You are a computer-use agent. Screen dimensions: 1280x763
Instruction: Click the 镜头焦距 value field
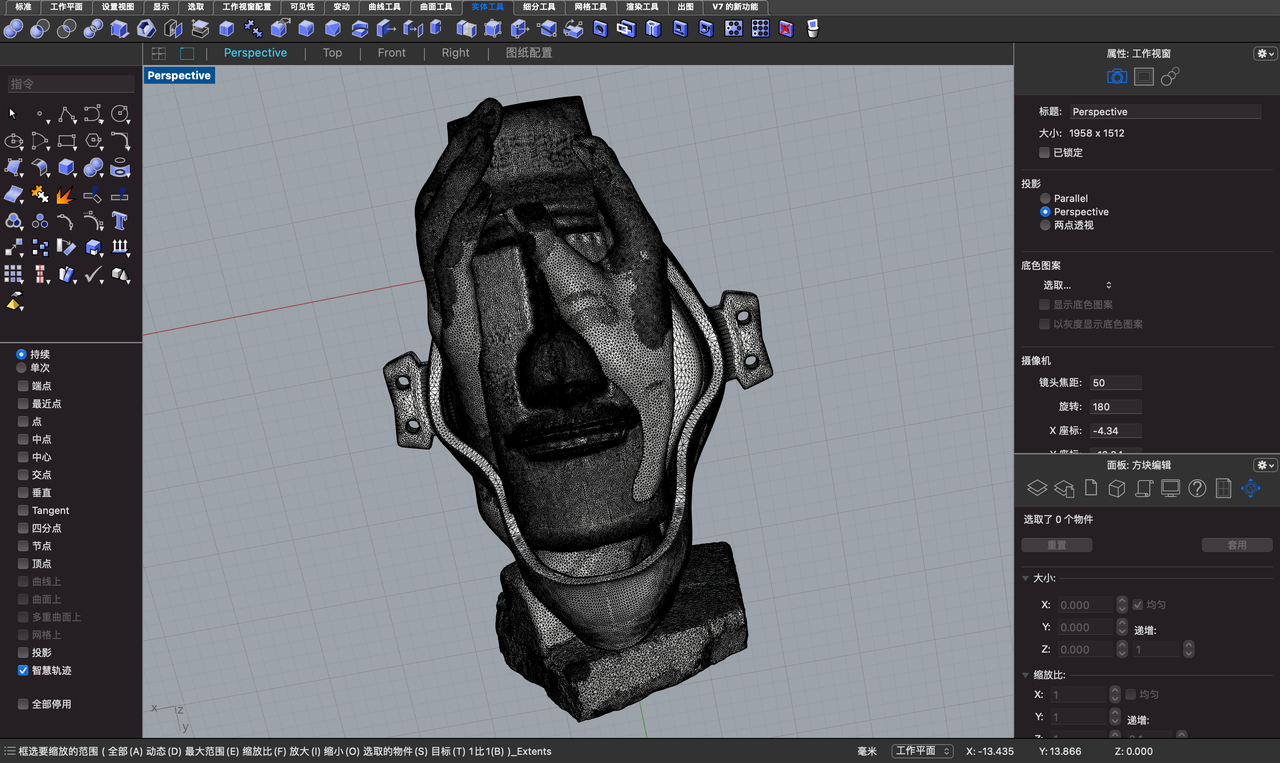coord(1115,383)
